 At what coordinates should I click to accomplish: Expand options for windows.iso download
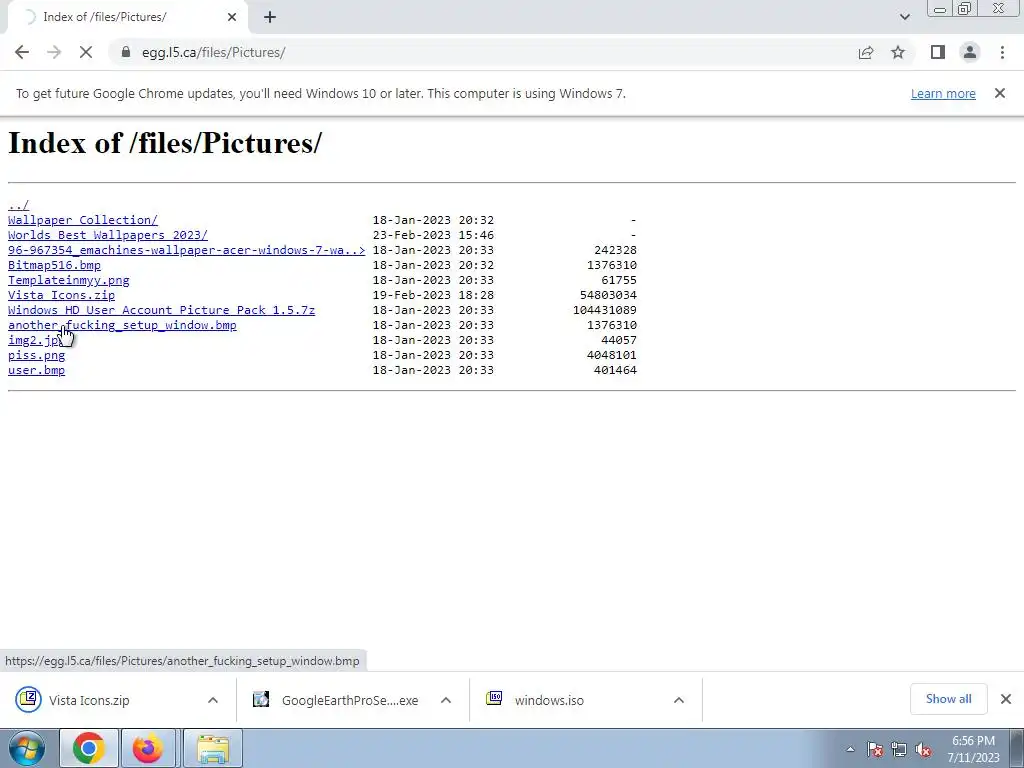[x=679, y=700]
